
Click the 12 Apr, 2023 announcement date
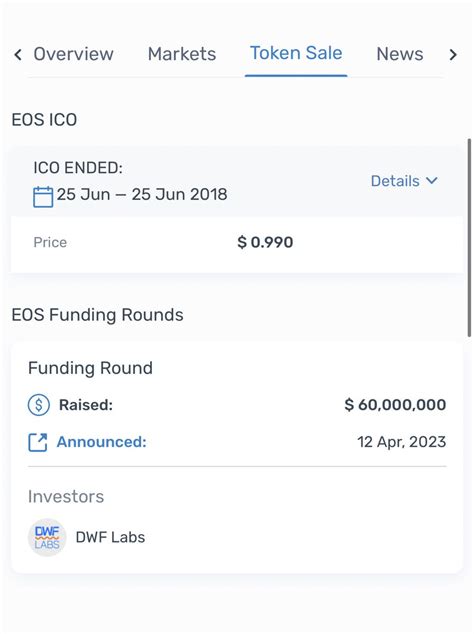[x=402, y=442]
